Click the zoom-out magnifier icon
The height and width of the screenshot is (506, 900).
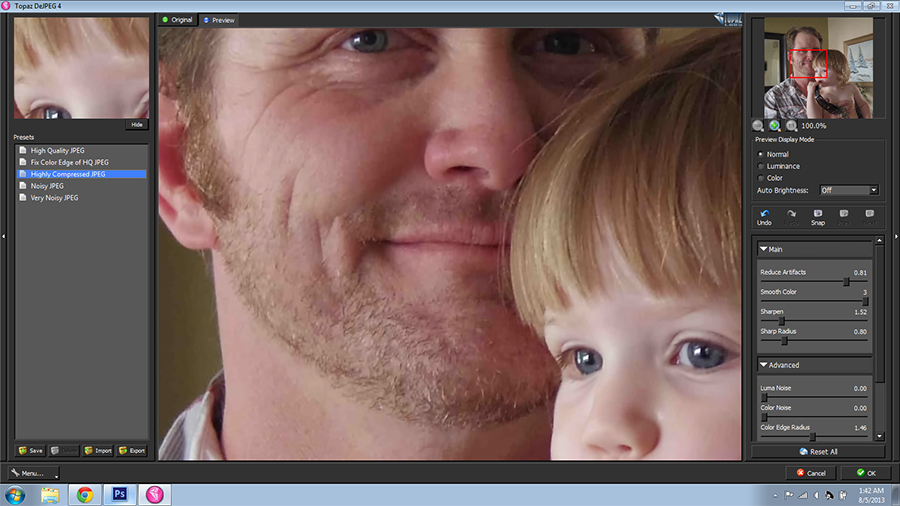tap(758, 126)
